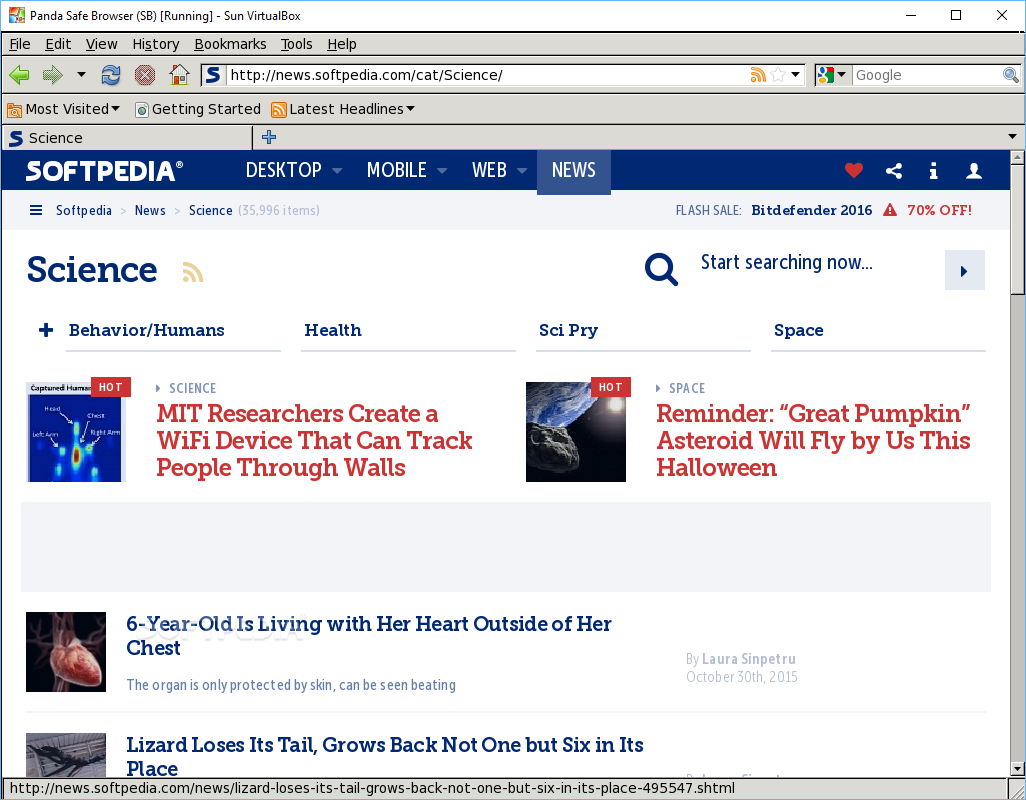
Task: Submit search with the arrow button
Action: 964,270
